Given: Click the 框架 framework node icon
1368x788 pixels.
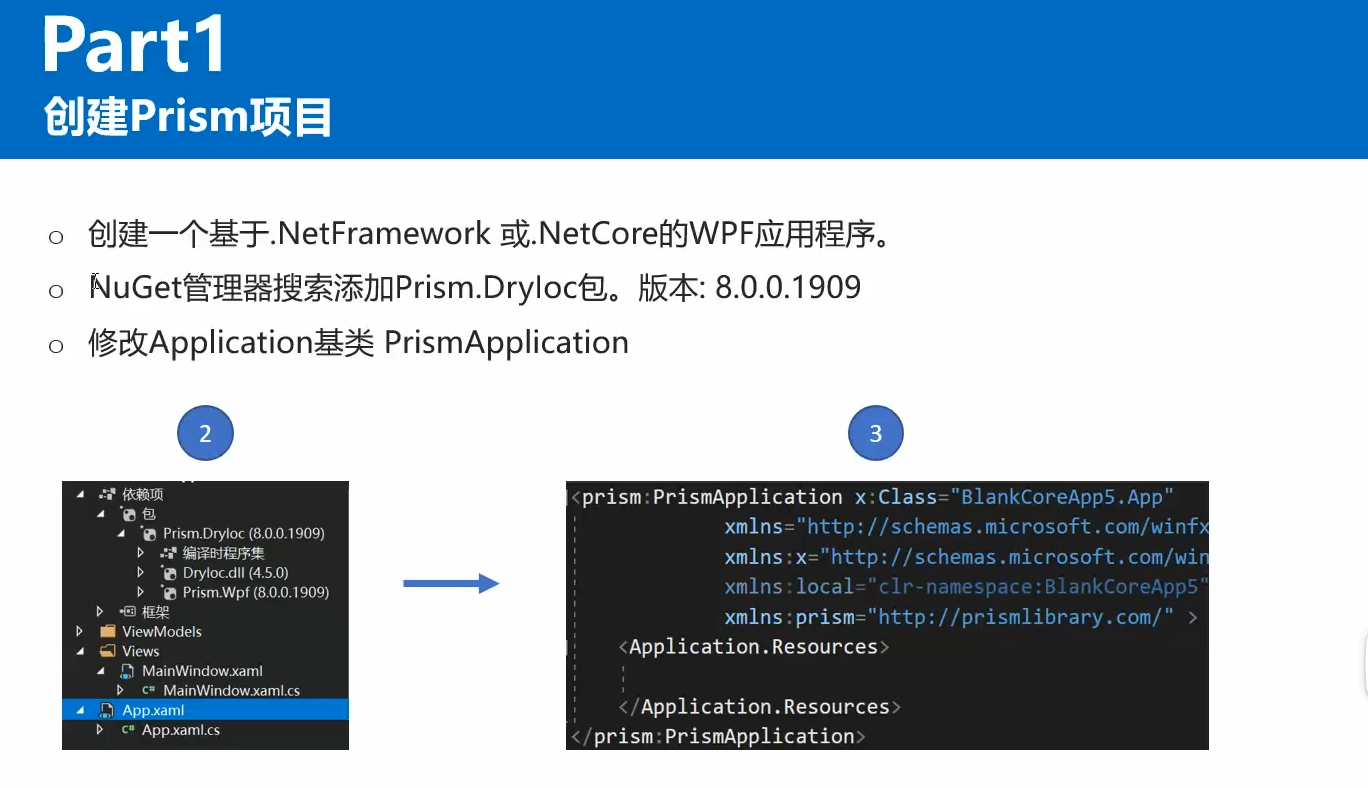Looking at the screenshot, I should (128, 612).
